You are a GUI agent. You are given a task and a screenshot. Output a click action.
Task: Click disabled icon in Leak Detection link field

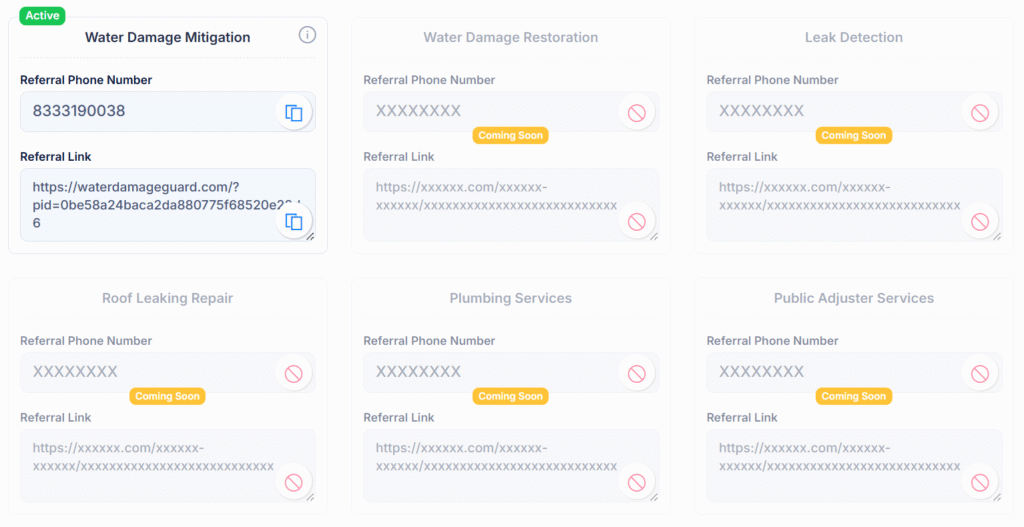[980, 222]
